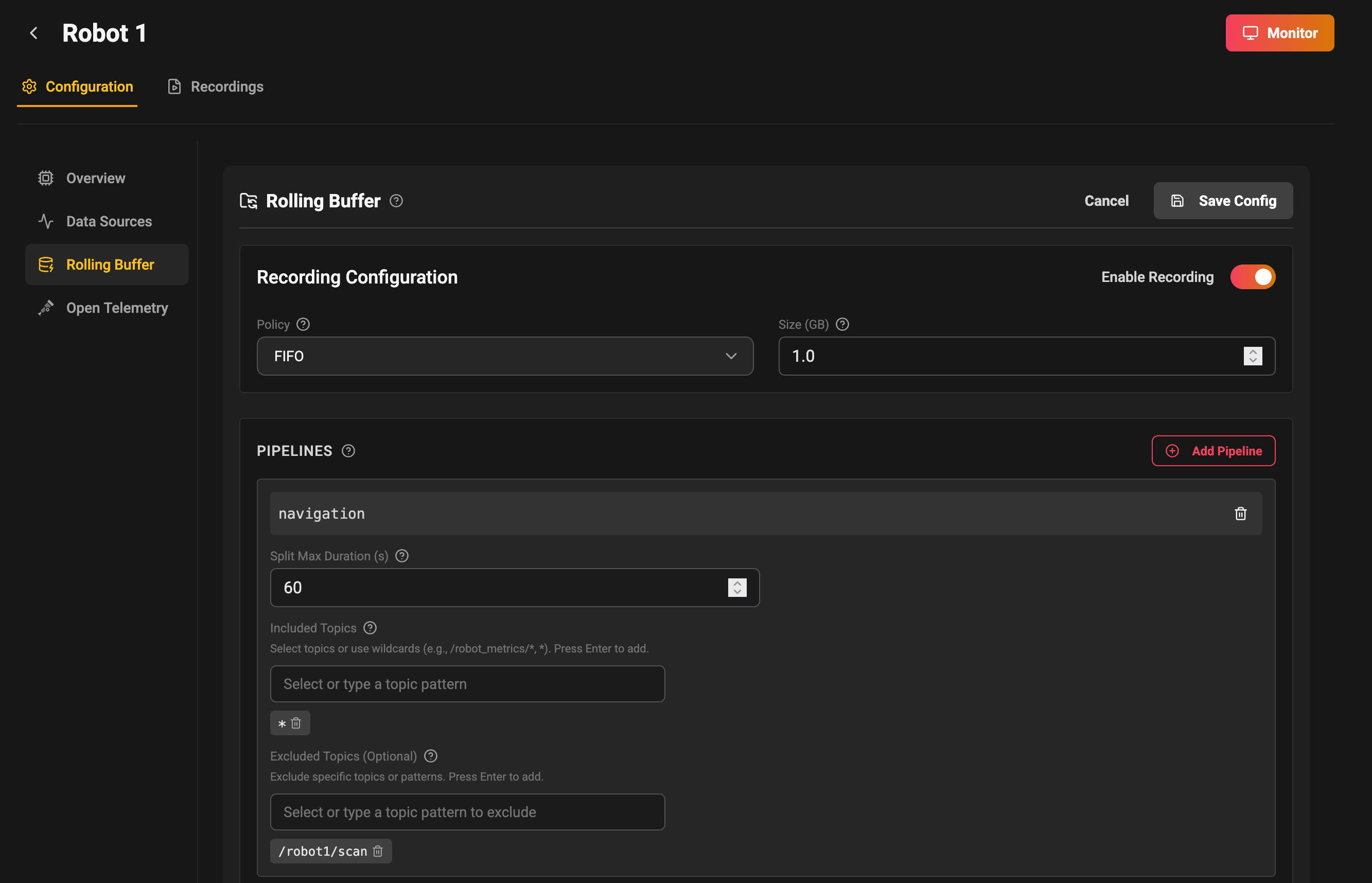Click the Robot 1 page title

tap(104, 33)
